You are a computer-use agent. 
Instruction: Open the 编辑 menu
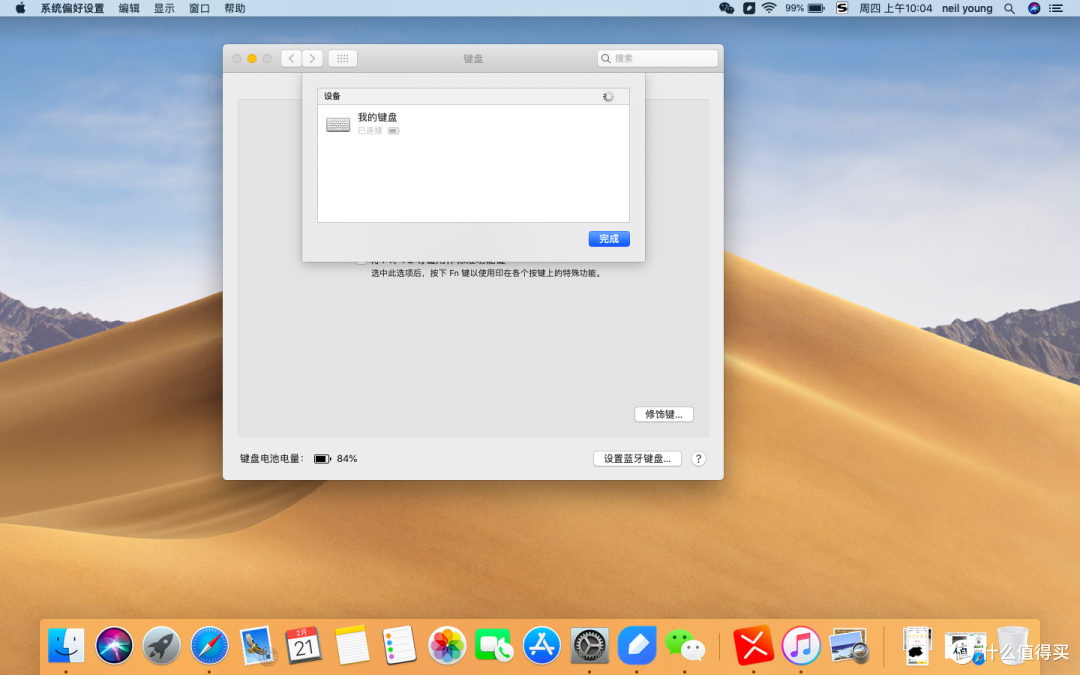pos(129,8)
